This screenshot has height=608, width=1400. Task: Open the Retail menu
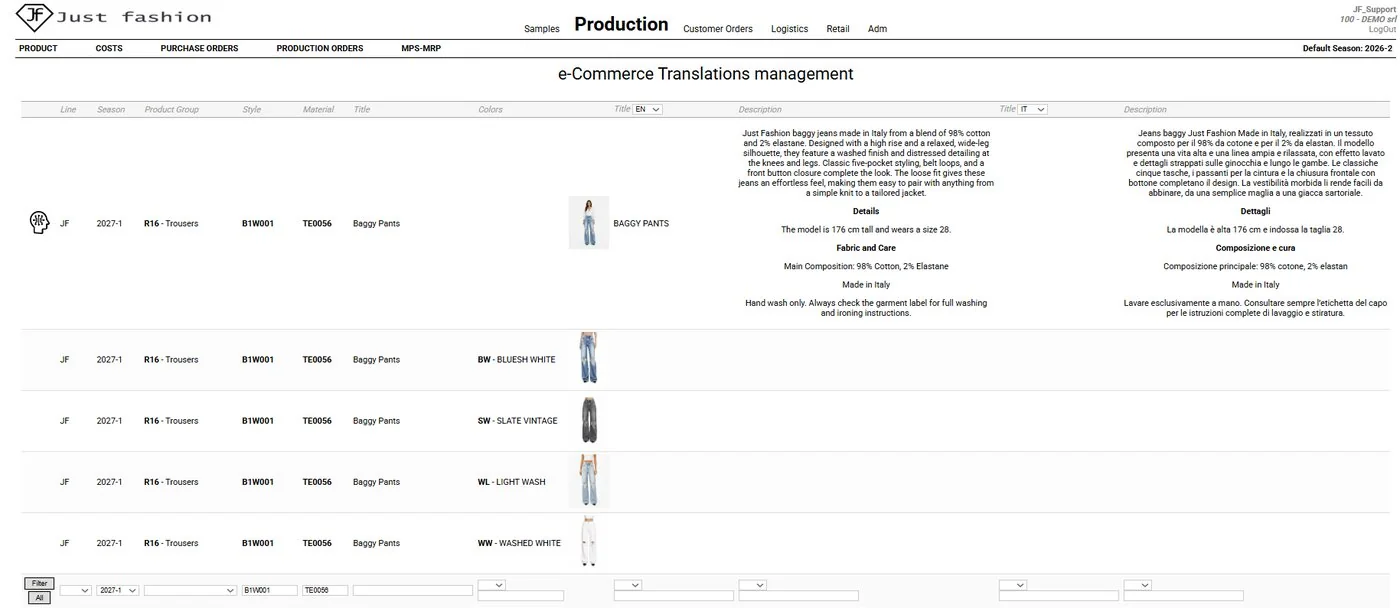[x=838, y=29]
